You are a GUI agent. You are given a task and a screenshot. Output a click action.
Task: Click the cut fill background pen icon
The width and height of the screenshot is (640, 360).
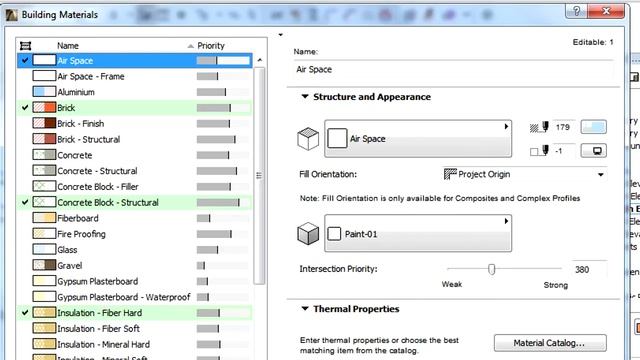click(x=539, y=151)
